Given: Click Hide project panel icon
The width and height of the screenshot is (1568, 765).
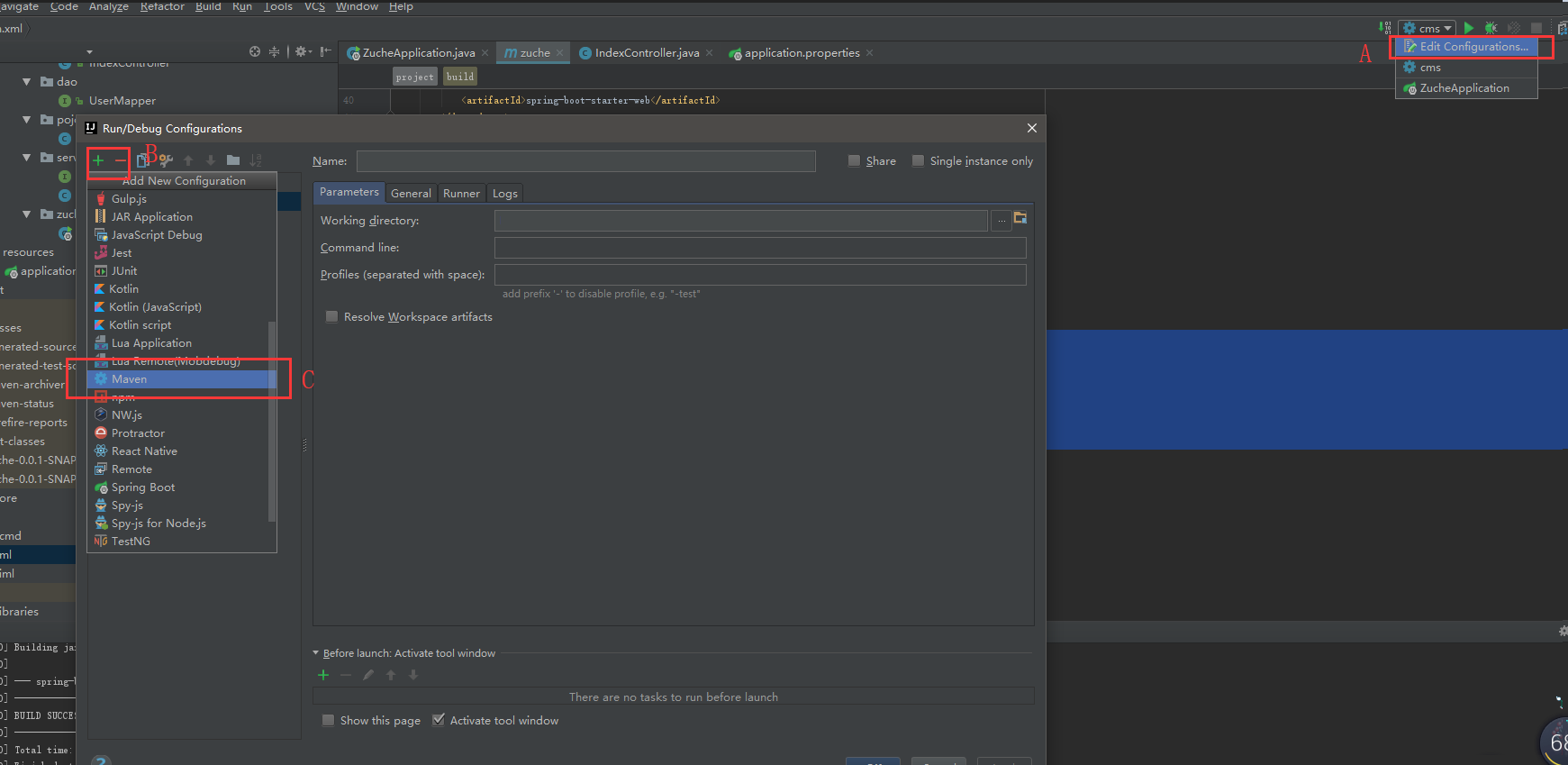Looking at the screenshot, I should click(x=325, y=52).
